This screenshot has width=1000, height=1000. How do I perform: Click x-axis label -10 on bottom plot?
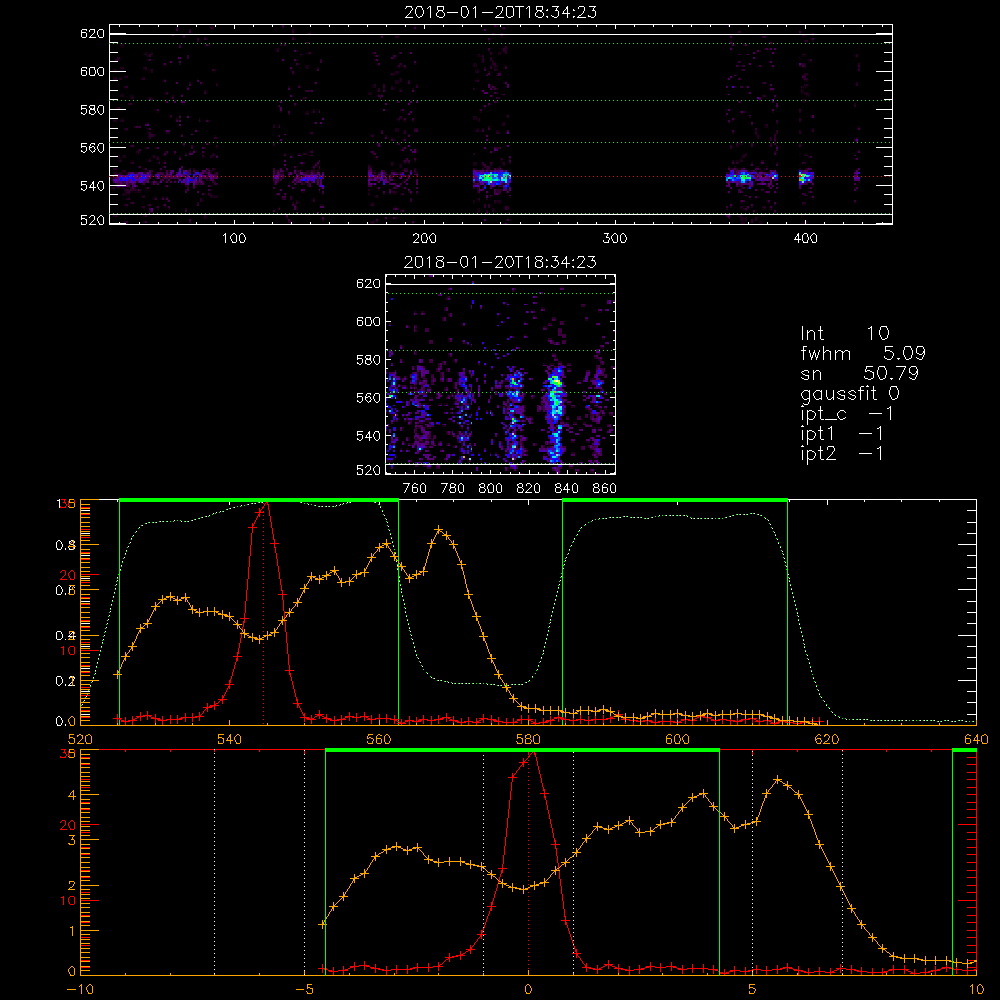80,990
